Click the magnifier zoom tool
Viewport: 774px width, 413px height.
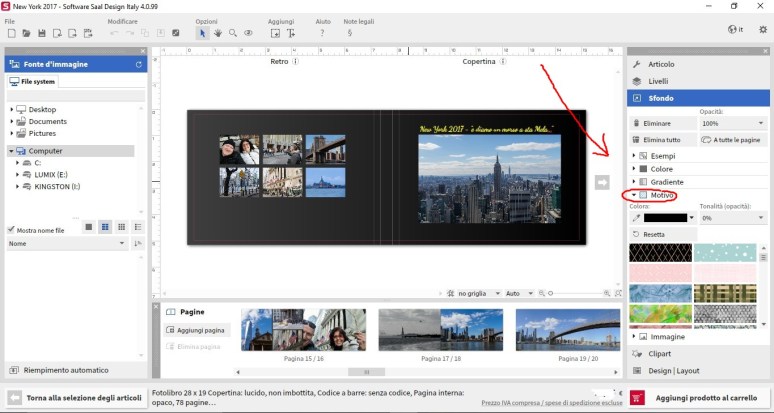click(232, 33)
